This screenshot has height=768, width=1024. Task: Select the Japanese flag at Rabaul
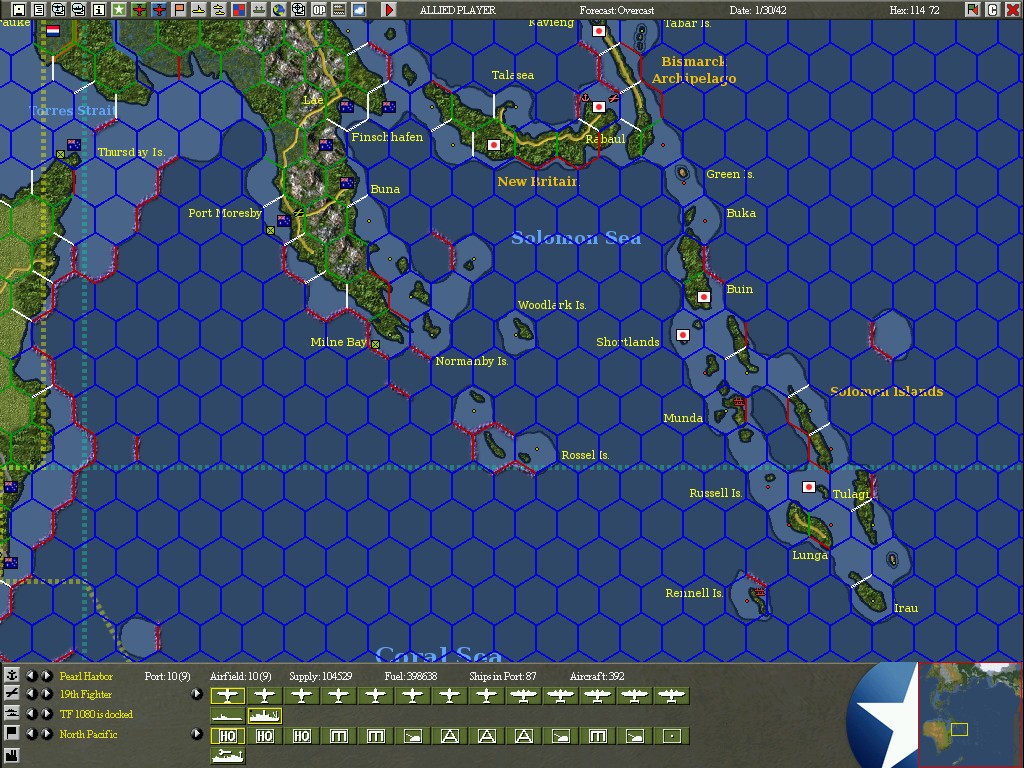point(599,106)
